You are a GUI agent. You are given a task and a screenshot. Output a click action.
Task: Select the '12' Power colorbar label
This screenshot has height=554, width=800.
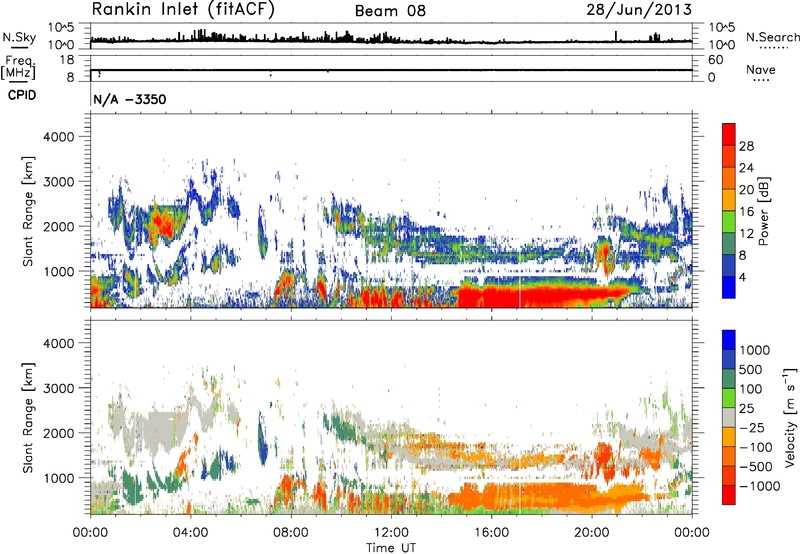pyautogui.click(x=746, y=234)
